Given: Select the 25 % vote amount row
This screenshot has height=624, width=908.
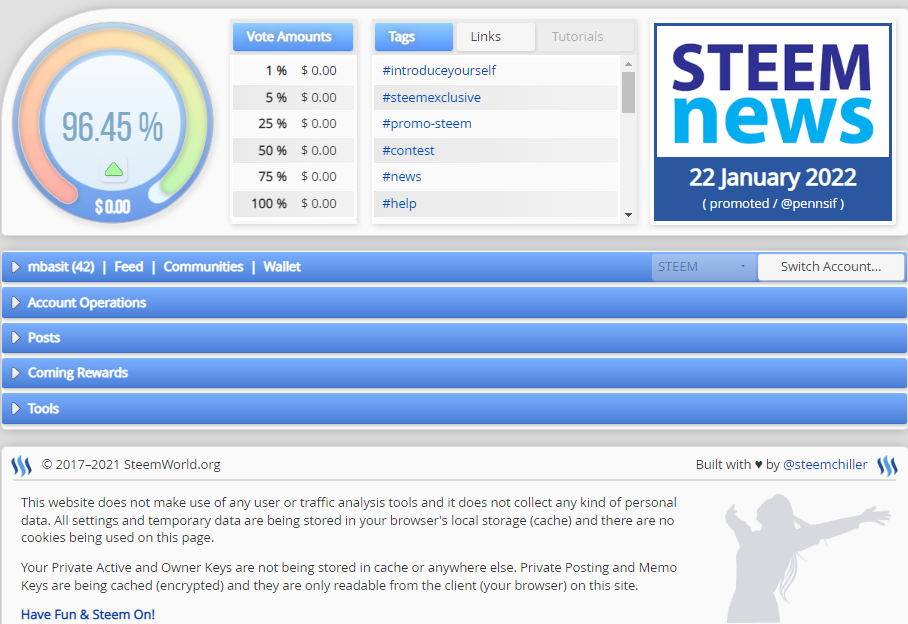Looking at the screenshot, I should (x=294, y=124).
